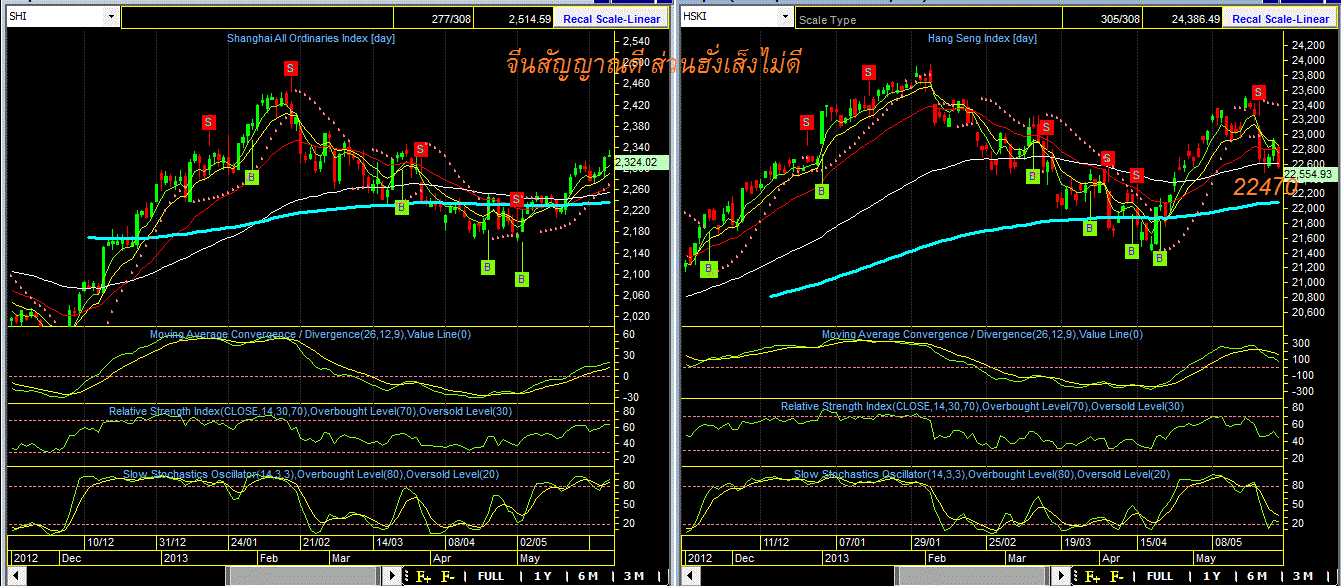Image resolution: width=1341 pixels, height=586 pixels.
Task: Click the 15/04 date label on Hang Seng axis
Action: pos(1153,541)
